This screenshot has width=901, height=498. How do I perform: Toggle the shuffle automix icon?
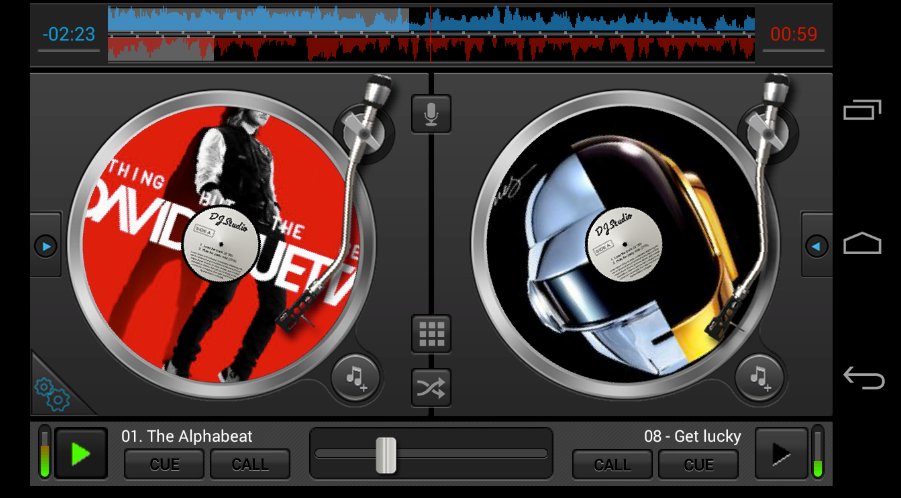pos(431,388)
